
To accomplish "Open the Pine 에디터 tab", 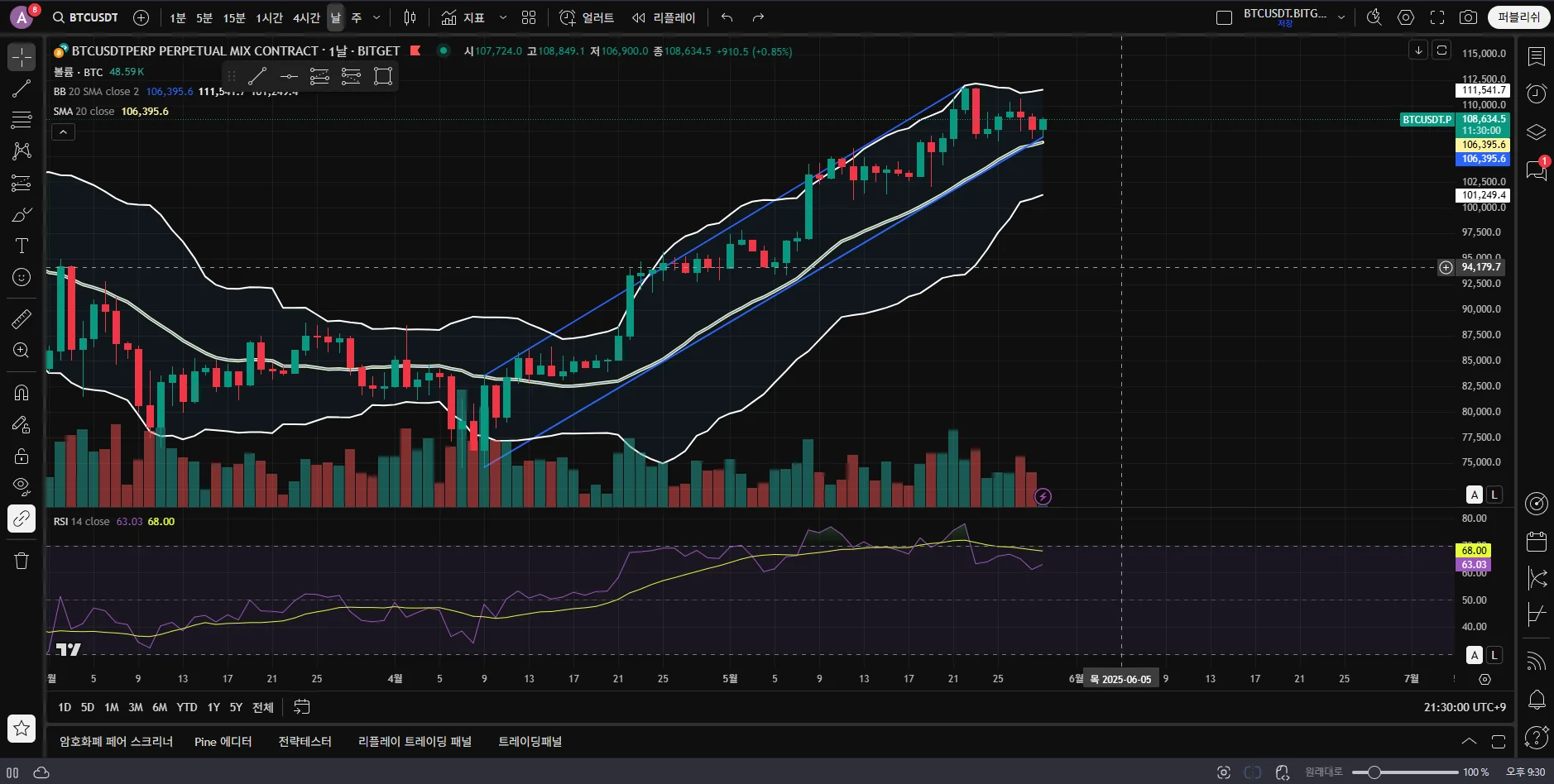I will [223, 742].
